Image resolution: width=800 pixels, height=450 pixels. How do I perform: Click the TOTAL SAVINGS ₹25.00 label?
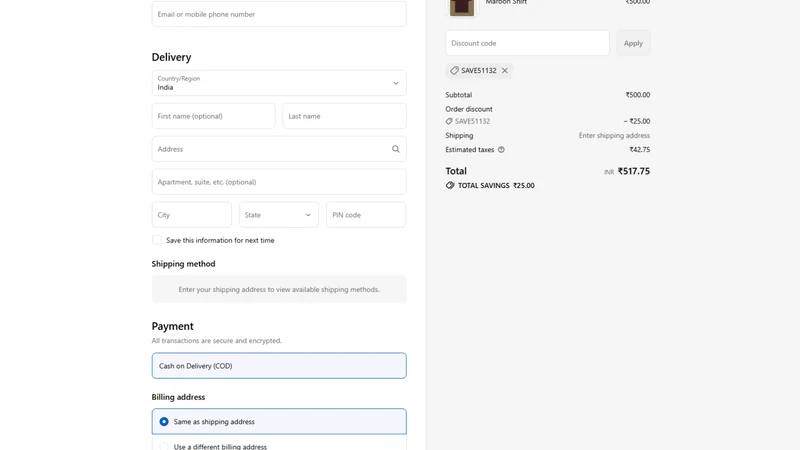click(x=496, y=186)
